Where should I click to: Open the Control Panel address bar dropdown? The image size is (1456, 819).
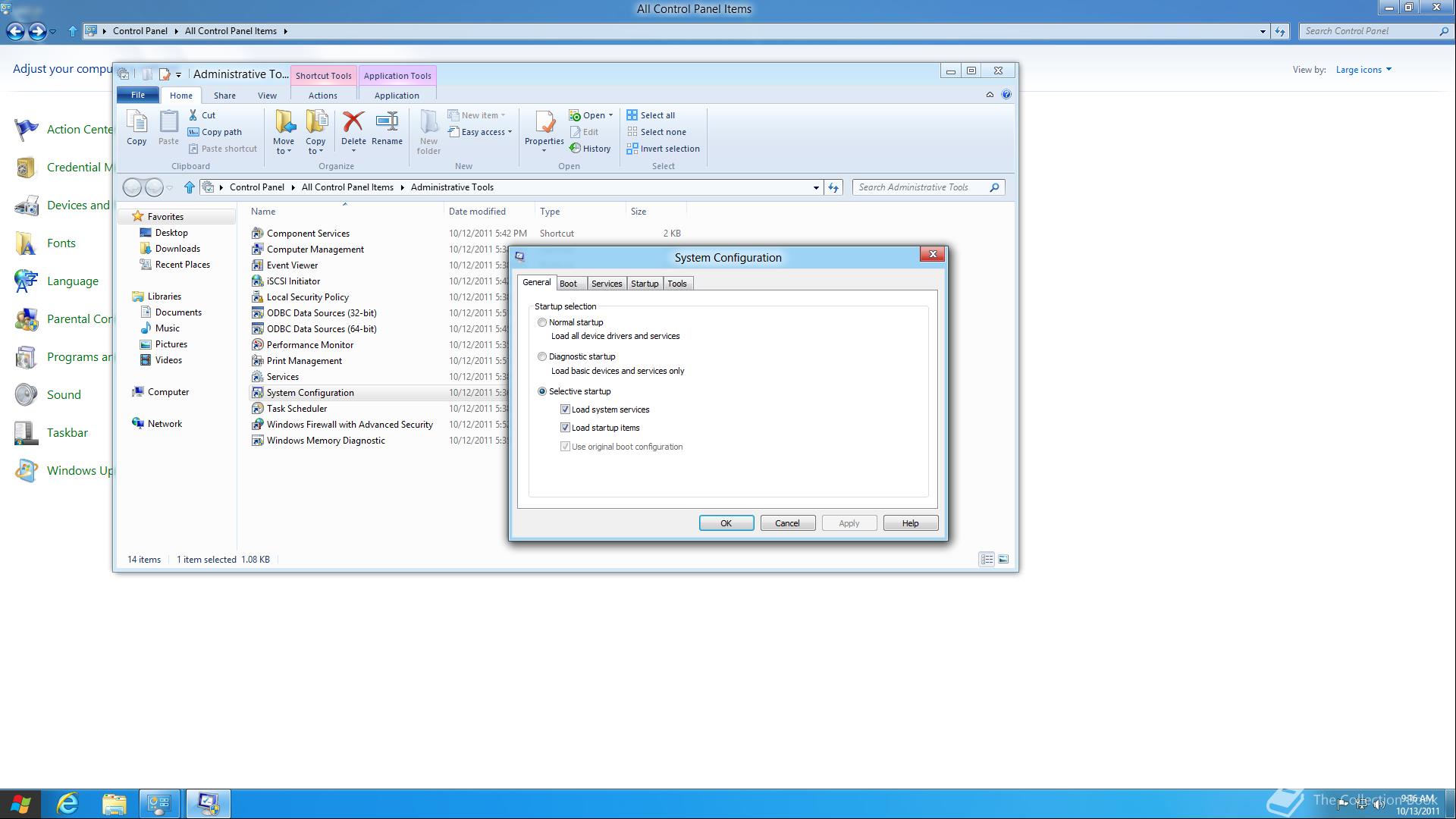pos(1263,31)
